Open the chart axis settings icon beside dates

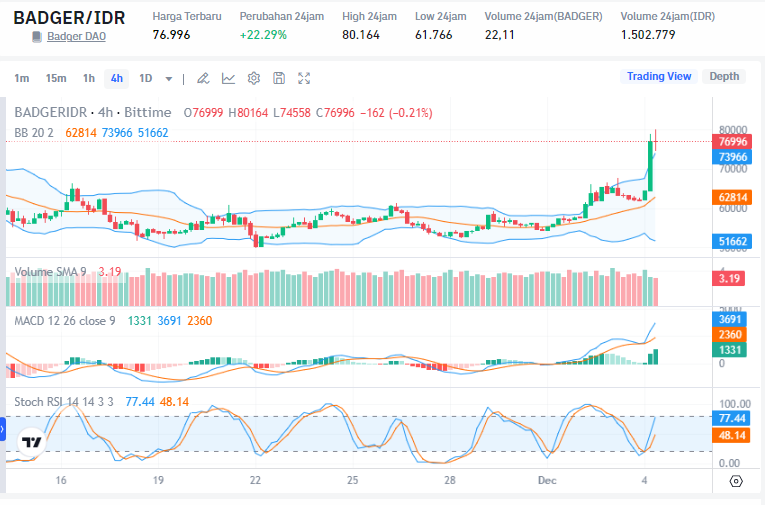pos(736,481)
